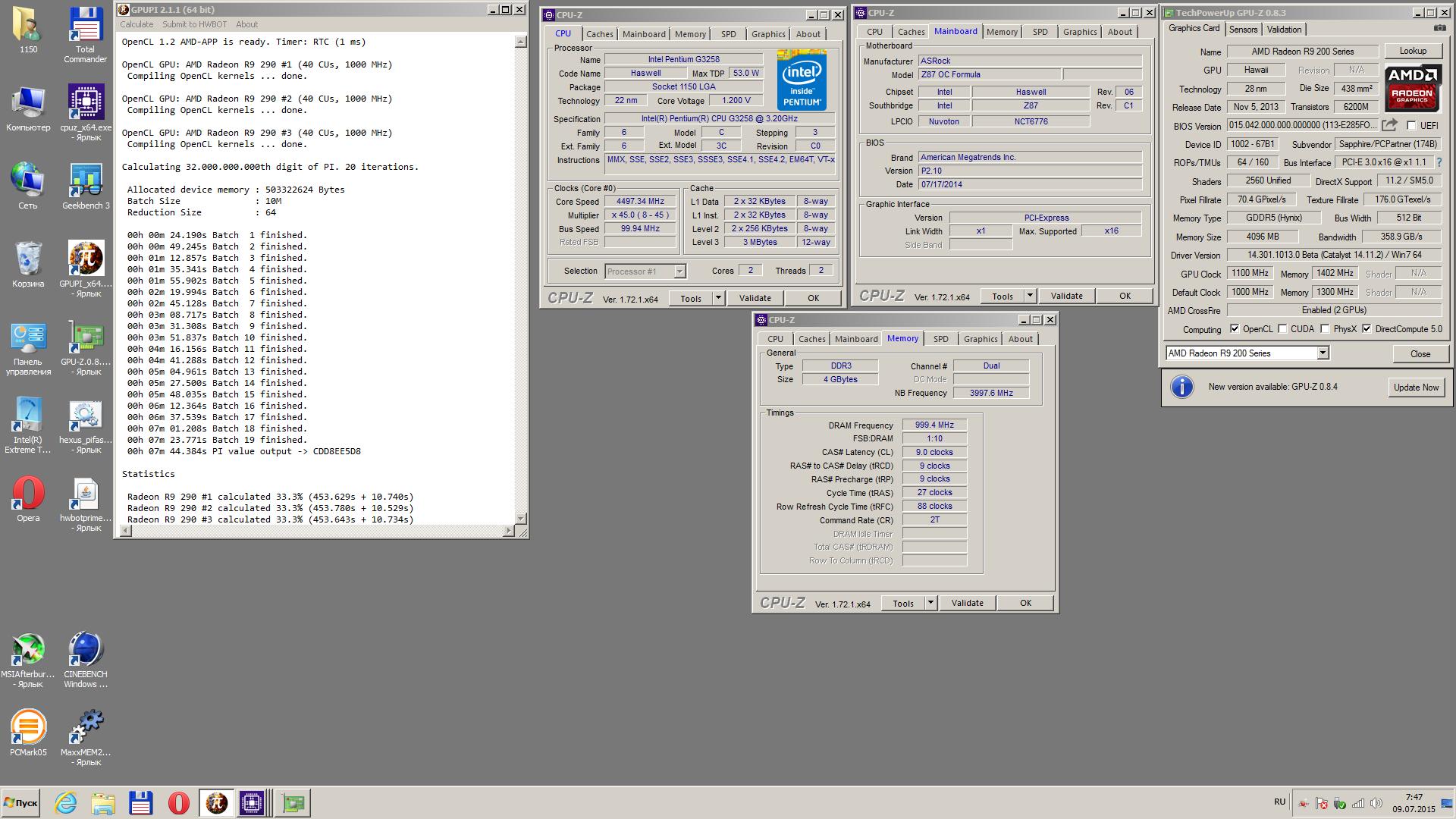Open Intel(R) Extreme Tuning shortcut
1456x819 pixels.
click(x=28, y=425)
